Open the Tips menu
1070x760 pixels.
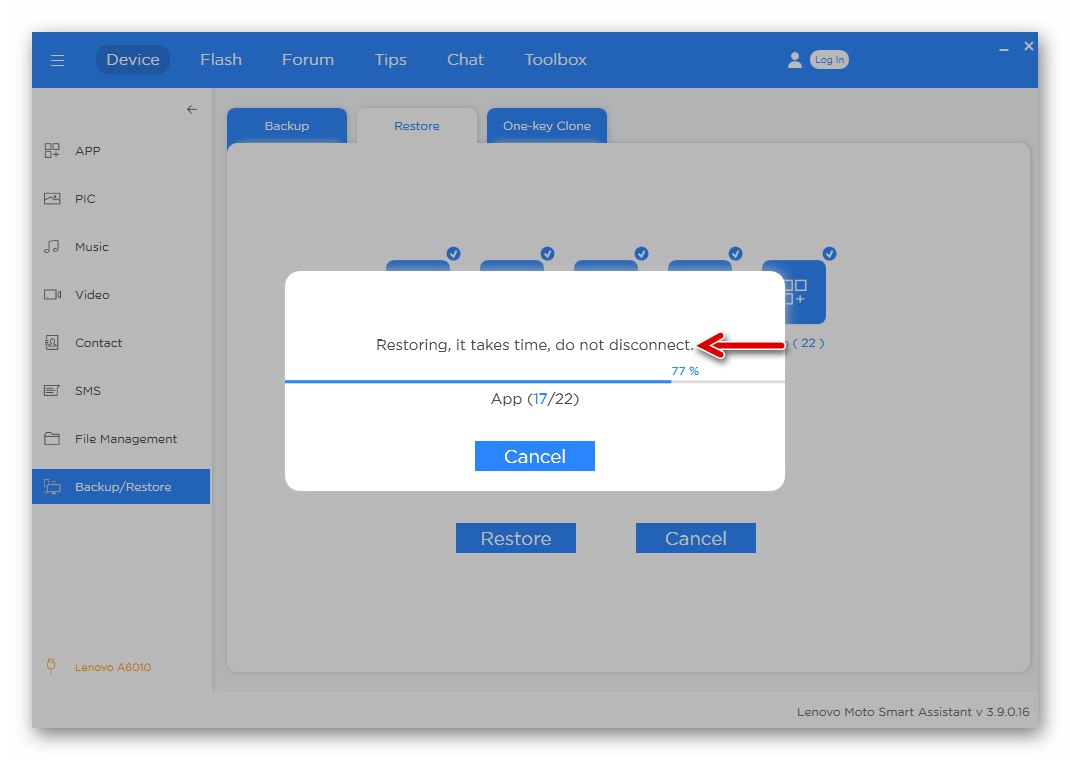(x=390, y=59)
